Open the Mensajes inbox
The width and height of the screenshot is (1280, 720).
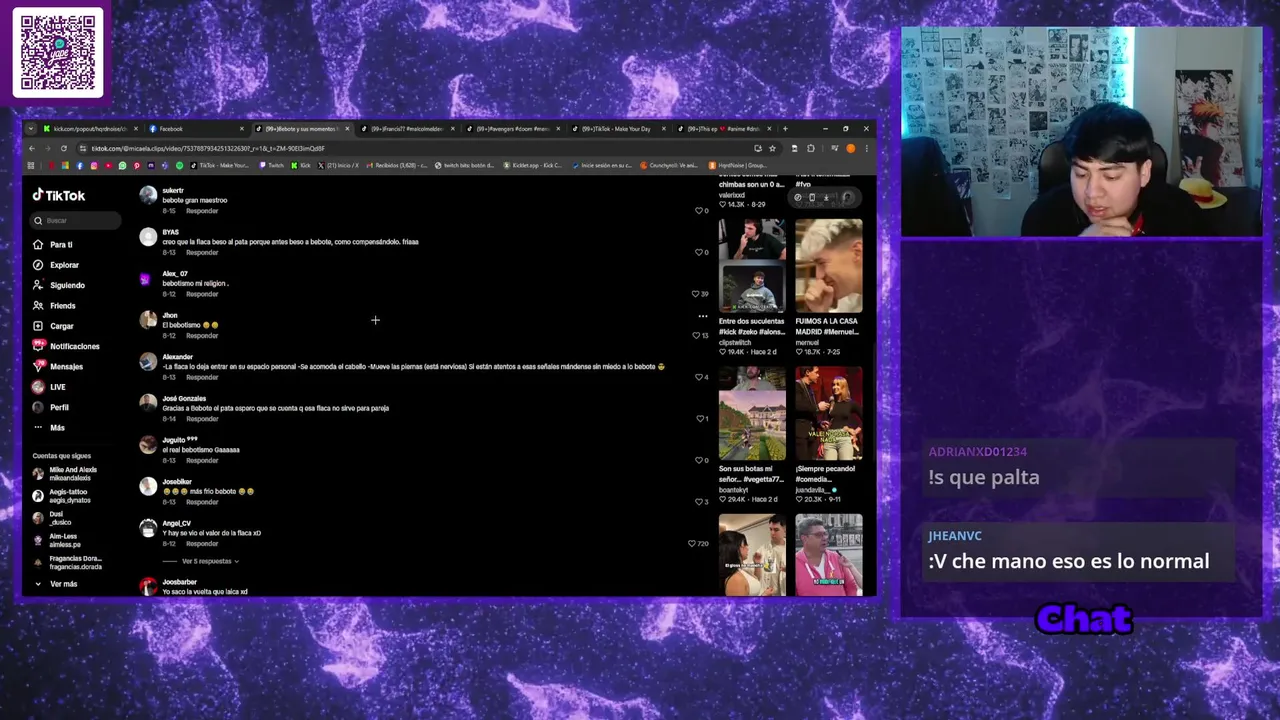[58, 367]
